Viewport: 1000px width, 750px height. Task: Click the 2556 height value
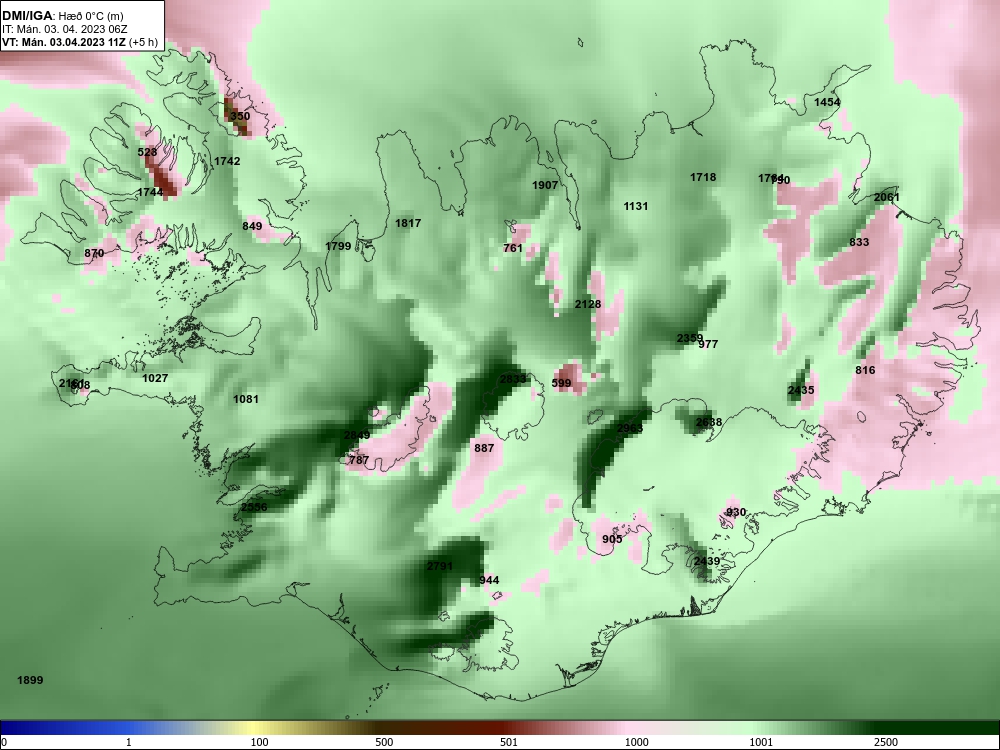[254, 507]
